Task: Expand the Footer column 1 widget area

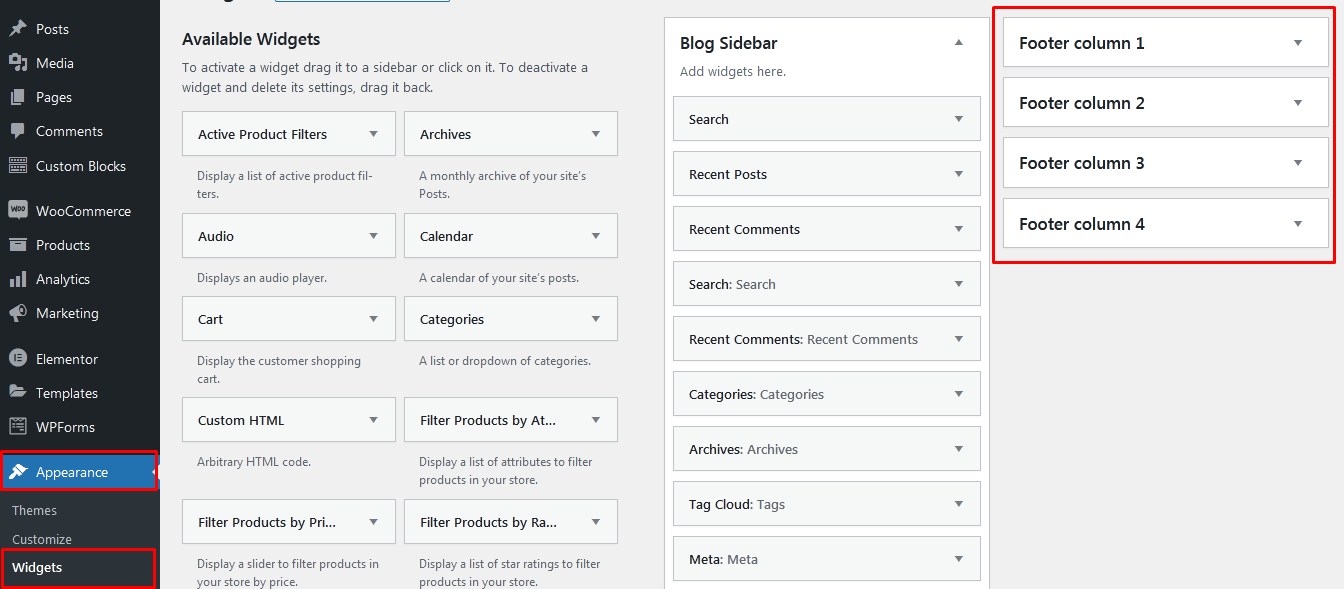Action: coord(1298,43)
